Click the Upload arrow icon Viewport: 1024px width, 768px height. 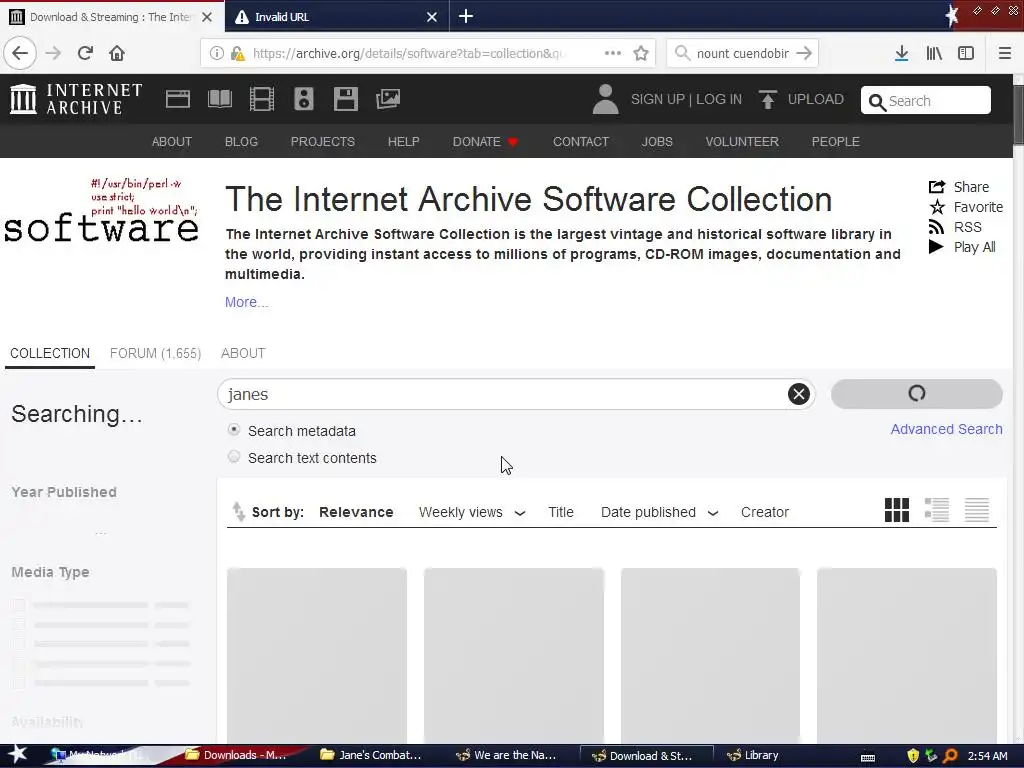tap(768, 99)
